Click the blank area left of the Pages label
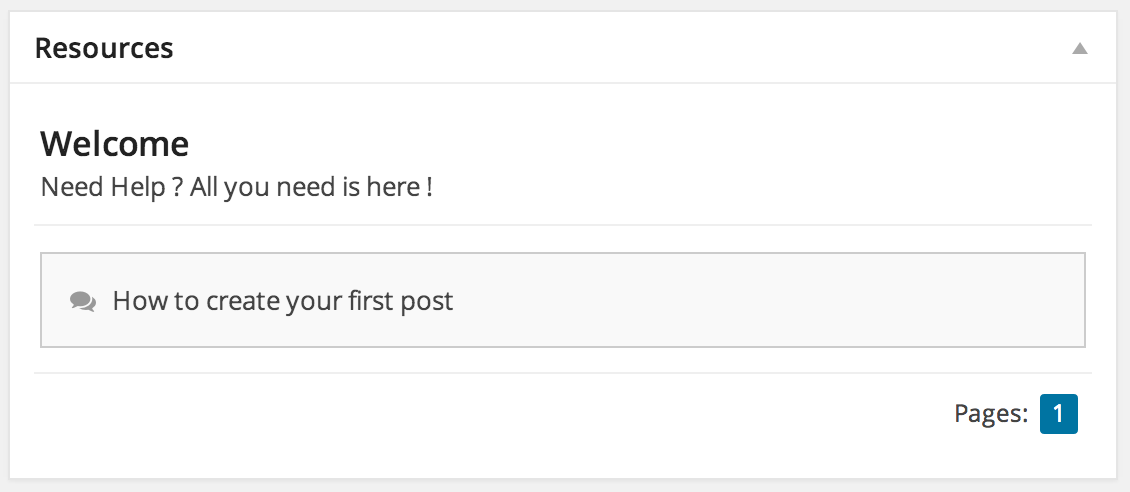1130x492 pixels. [x=490, y=414]
